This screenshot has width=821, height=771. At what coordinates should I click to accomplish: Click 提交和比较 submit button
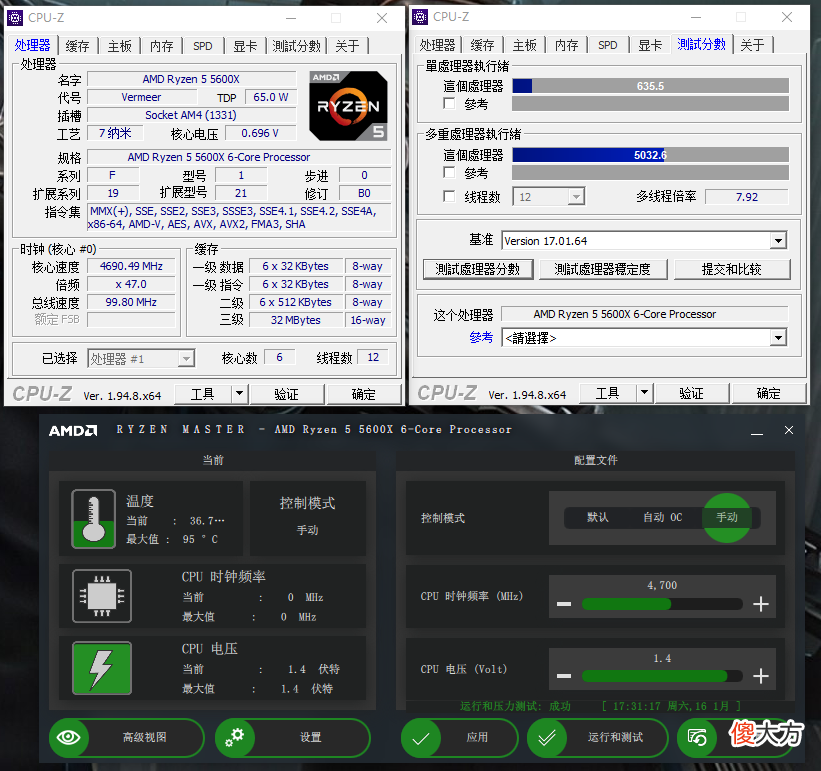(x=731, y=269)
